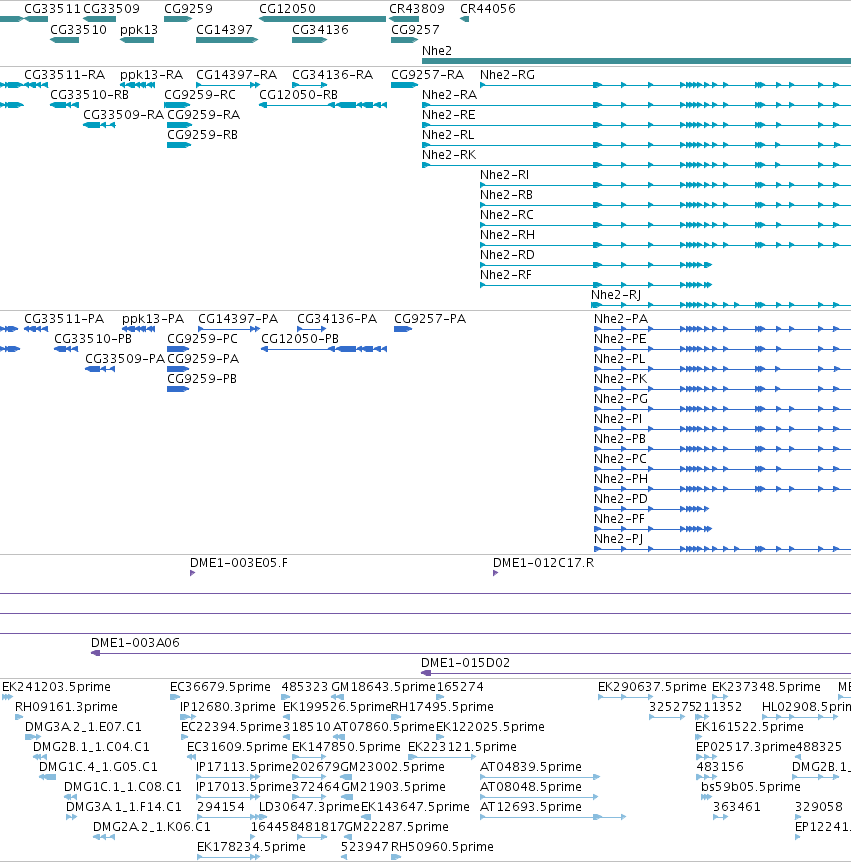Select transcript CG33509-RA
The image size is (851, 862).
coord(124,114)
